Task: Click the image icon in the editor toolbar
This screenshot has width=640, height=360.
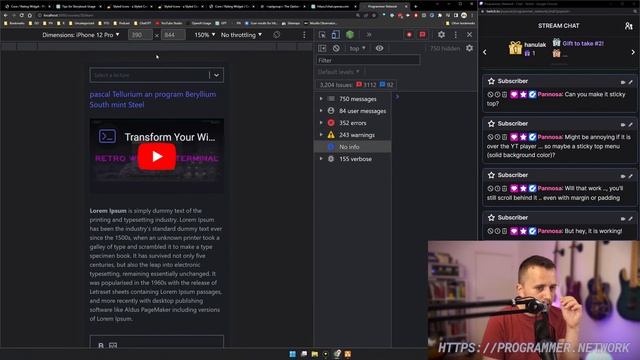Action: tap(113, 346)
